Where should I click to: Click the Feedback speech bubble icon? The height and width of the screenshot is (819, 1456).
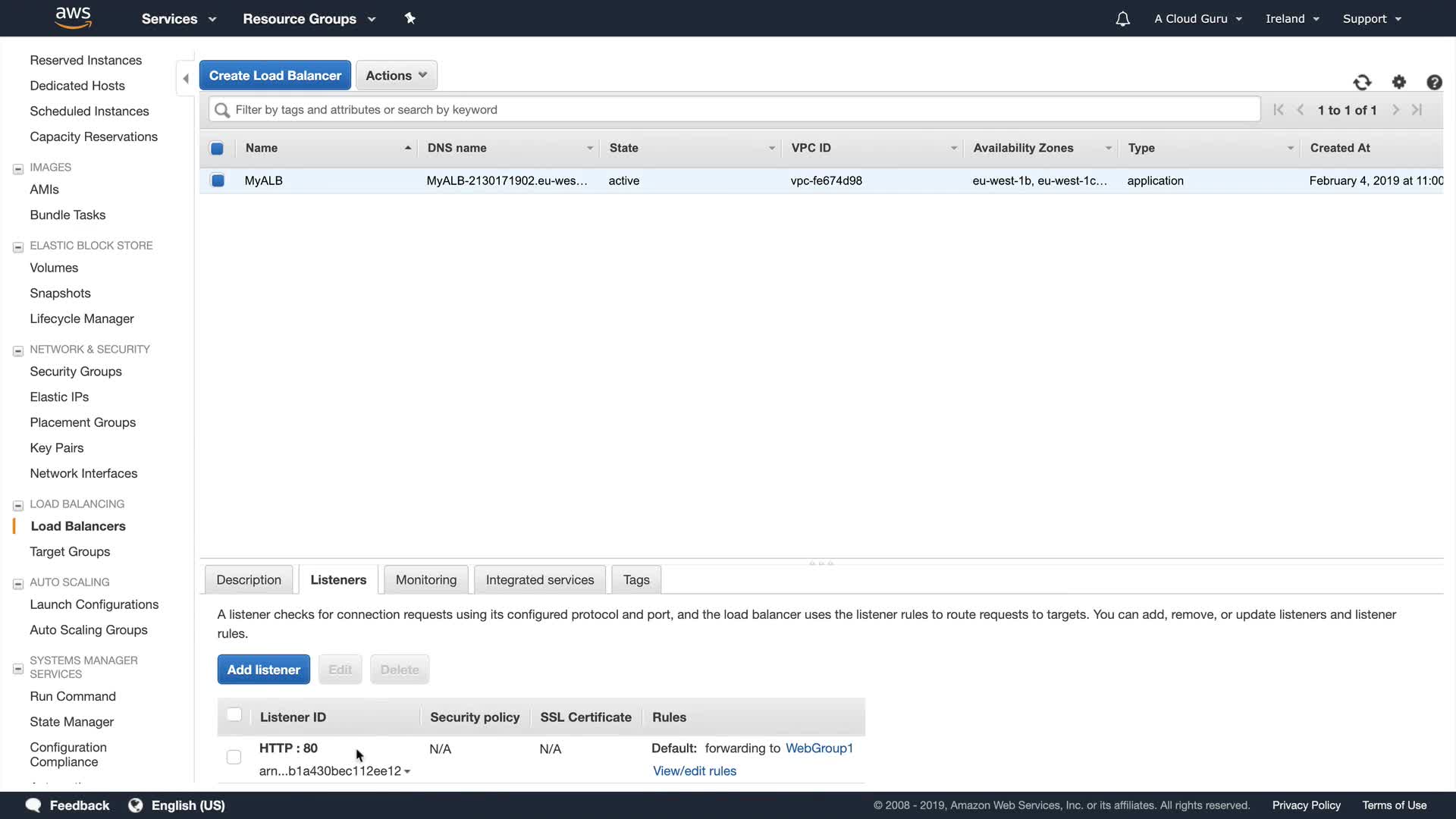click(33, 805)
